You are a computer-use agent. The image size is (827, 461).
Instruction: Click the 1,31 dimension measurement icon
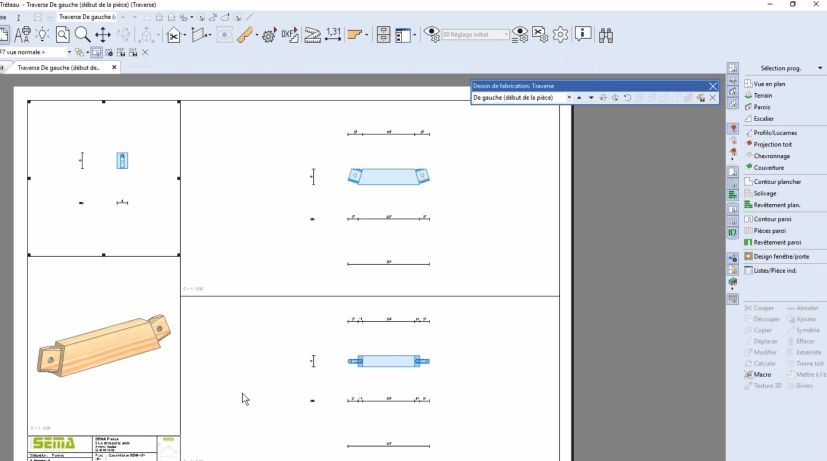coord(334,35)
